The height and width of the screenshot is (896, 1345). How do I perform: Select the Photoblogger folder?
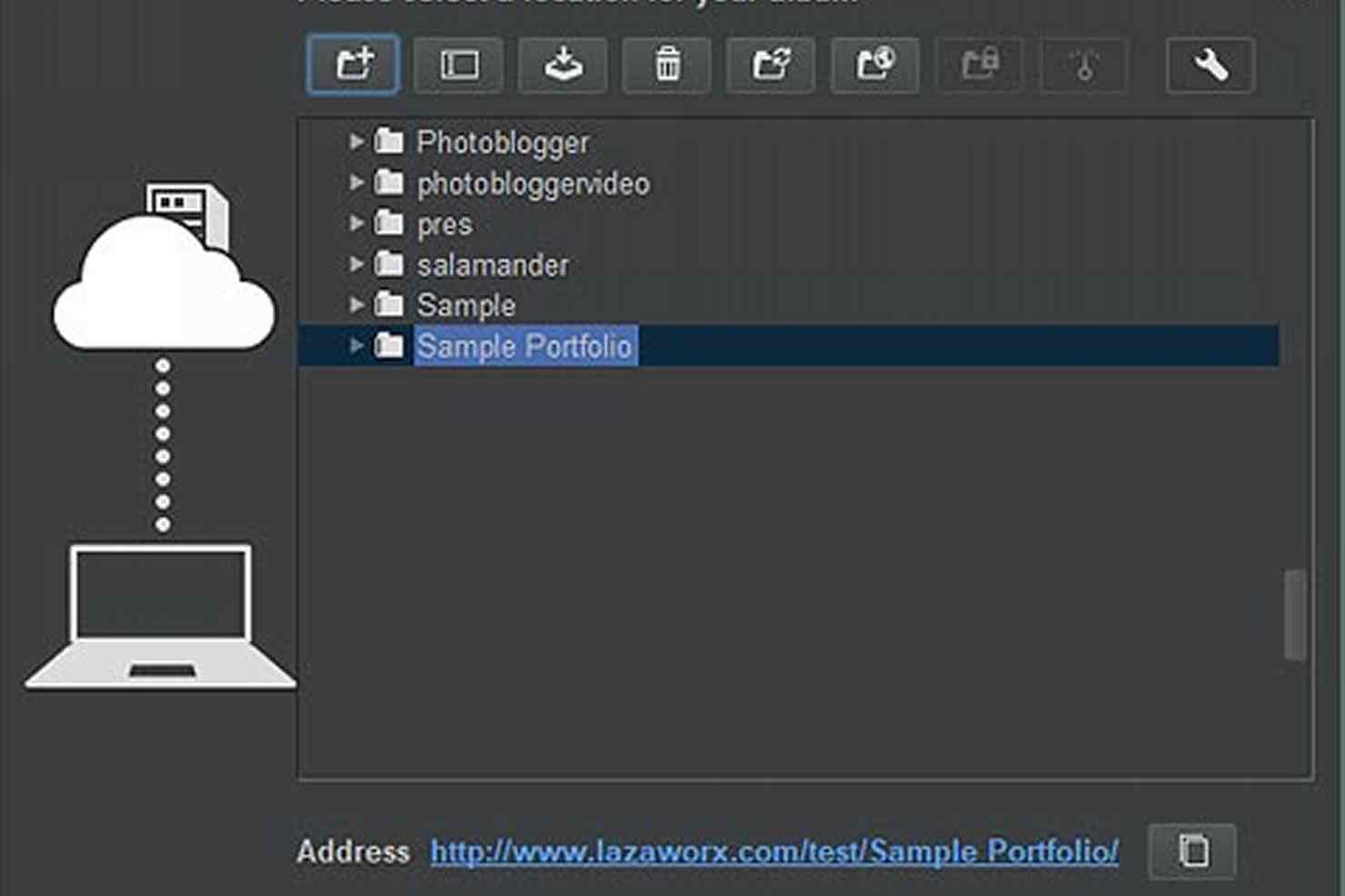pos(502,143)
